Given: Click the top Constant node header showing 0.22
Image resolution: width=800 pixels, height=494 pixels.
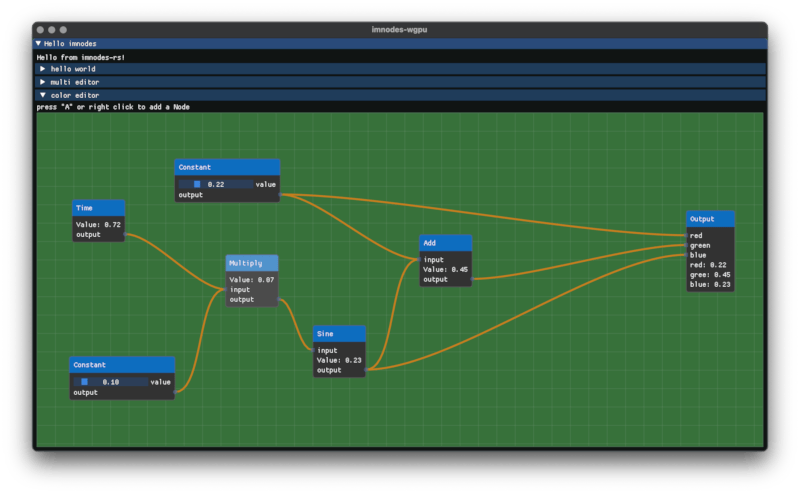Looking at the screenshot, I should [x=227, y=167].
